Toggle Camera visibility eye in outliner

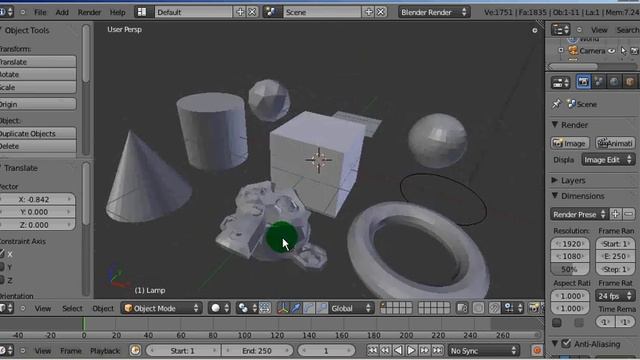pyautogui.click(x=611, y=51)
